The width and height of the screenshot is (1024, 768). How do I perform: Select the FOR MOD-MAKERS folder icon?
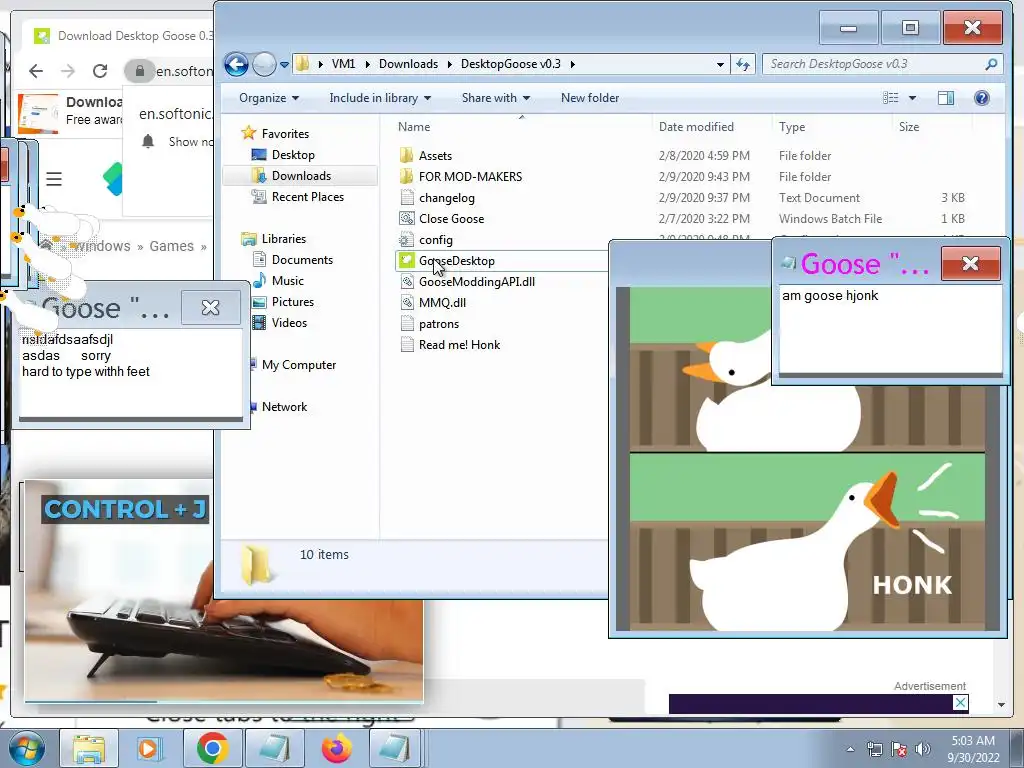(406, 176)
